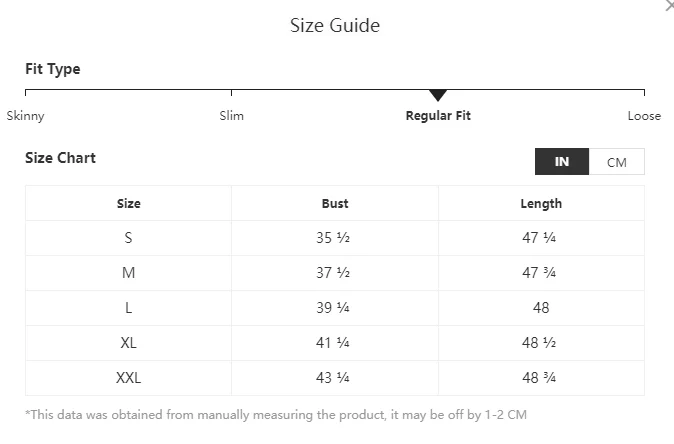
Task: Select the Skinny fit label
Action: pos(25,116)
